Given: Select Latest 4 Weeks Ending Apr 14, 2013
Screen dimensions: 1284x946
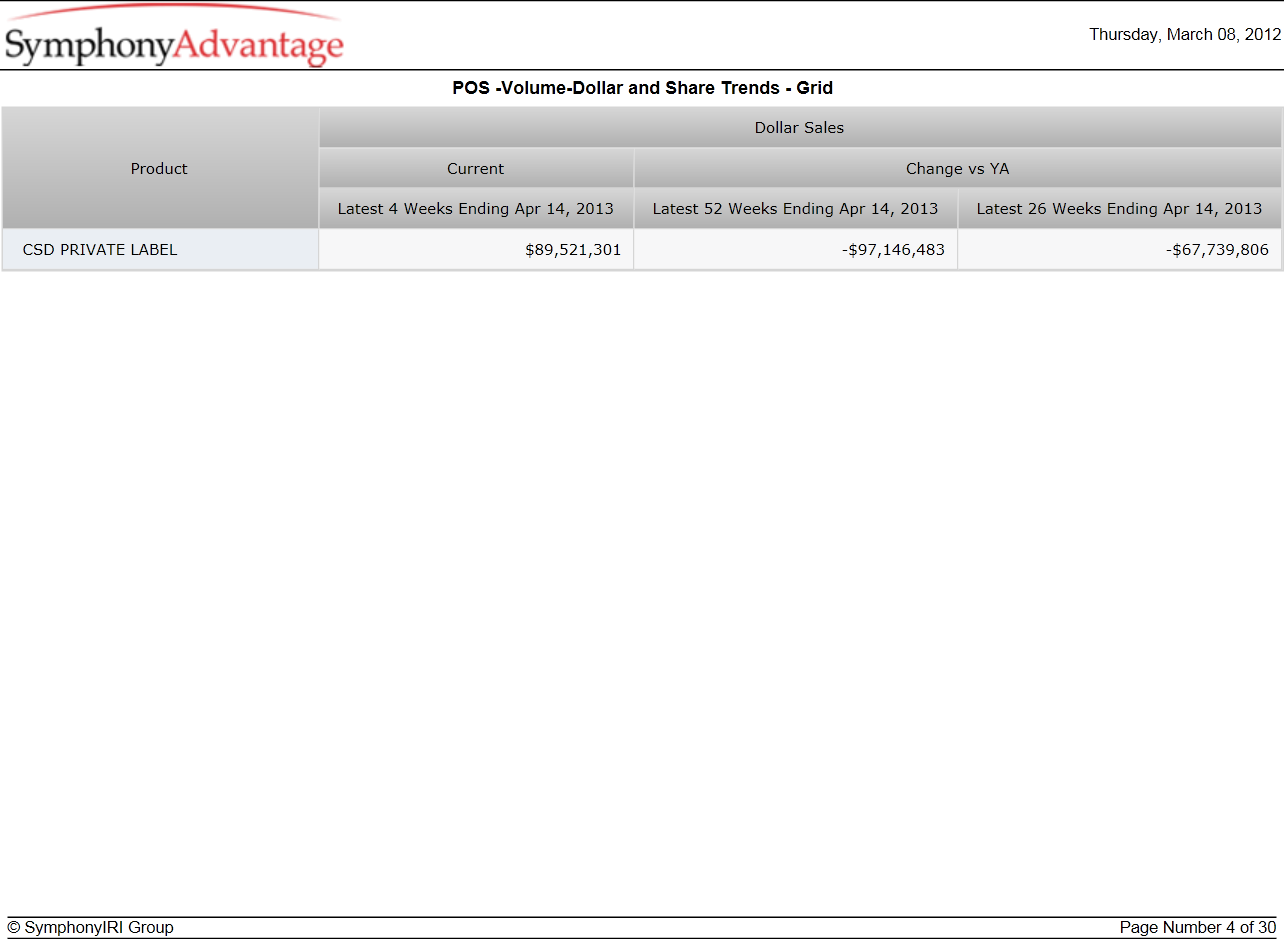Looking at the screenshot, I should (x=476, y=209).
